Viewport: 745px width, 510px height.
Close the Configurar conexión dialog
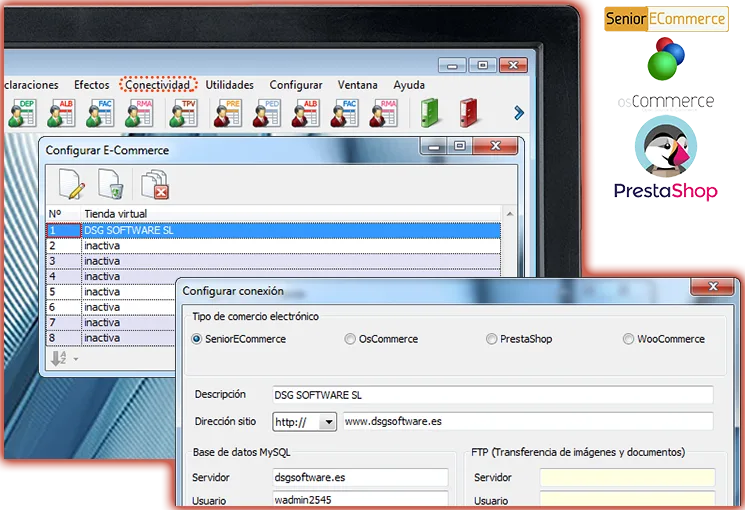point(713,286)
